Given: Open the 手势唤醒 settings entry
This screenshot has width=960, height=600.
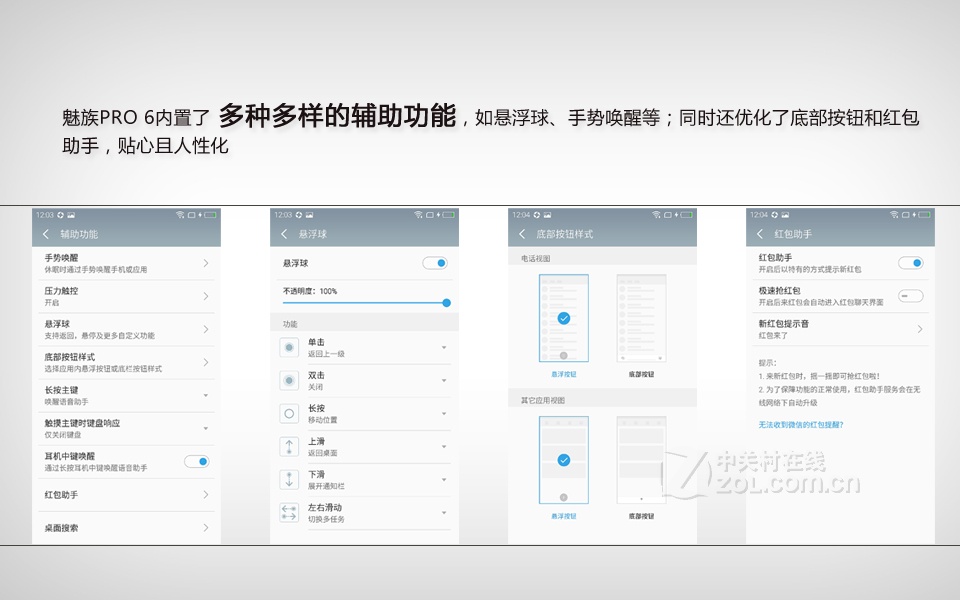Looking at the screenshot, I should pyautogui.click(x=125, y=263).
